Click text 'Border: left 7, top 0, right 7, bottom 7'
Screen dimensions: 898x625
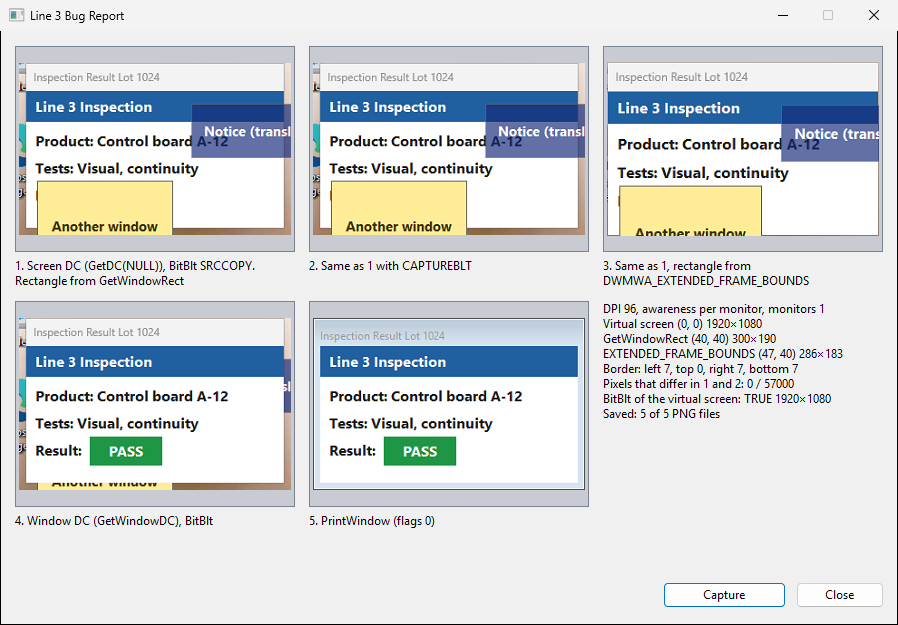700,368
